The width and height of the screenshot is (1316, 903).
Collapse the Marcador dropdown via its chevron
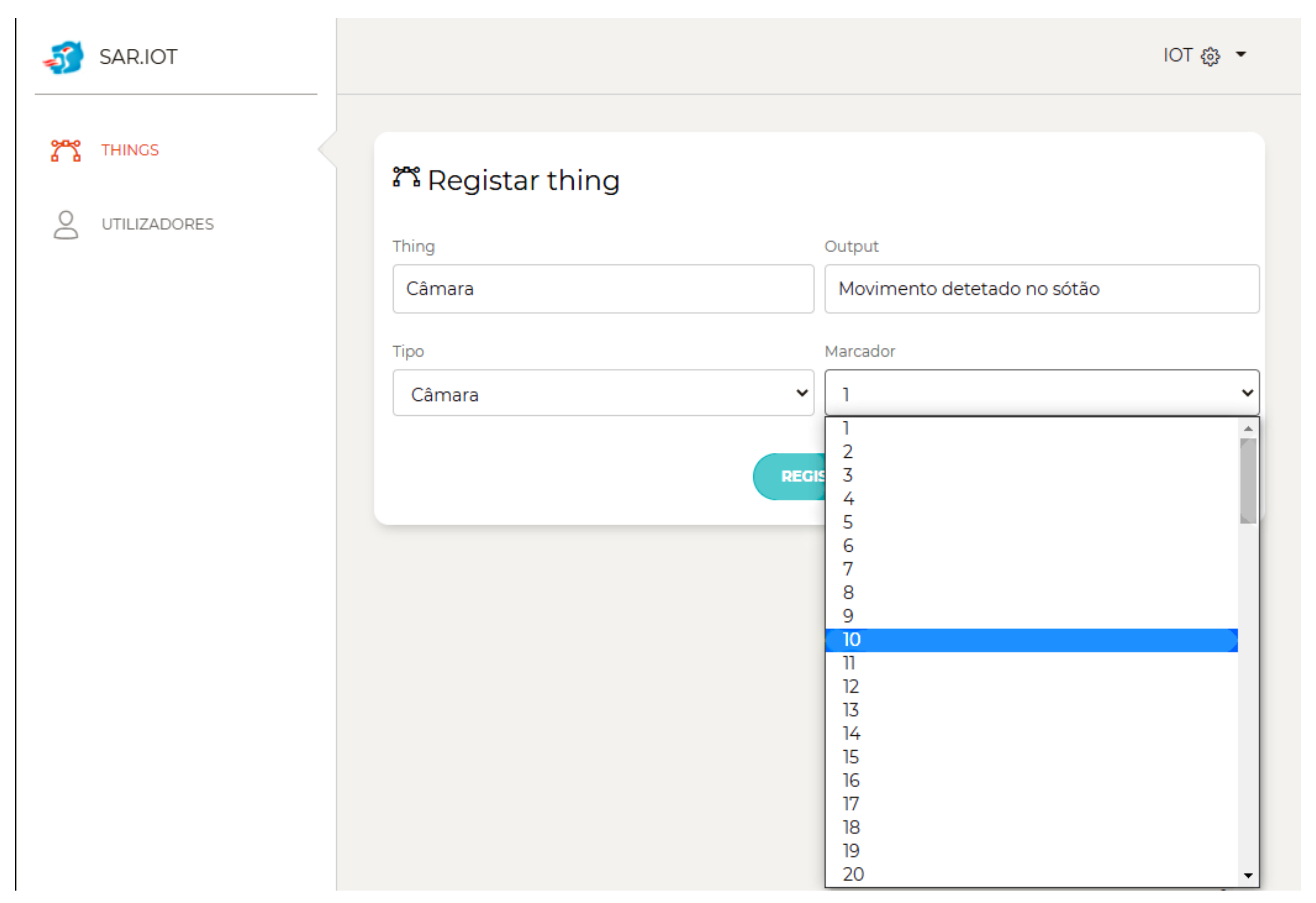(x=1247, y=394)
